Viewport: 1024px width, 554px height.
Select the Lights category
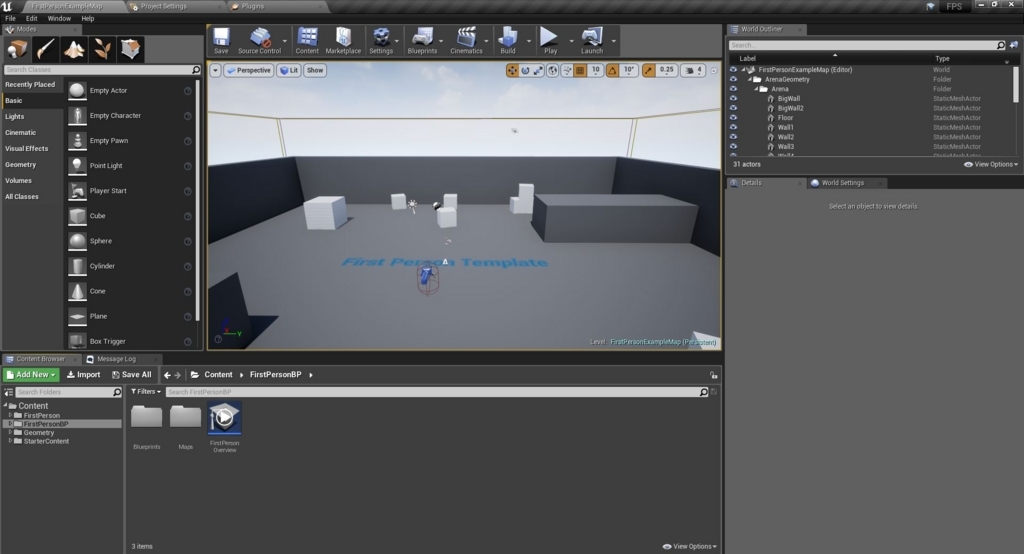pyautogui.click(x=14, y=116)
